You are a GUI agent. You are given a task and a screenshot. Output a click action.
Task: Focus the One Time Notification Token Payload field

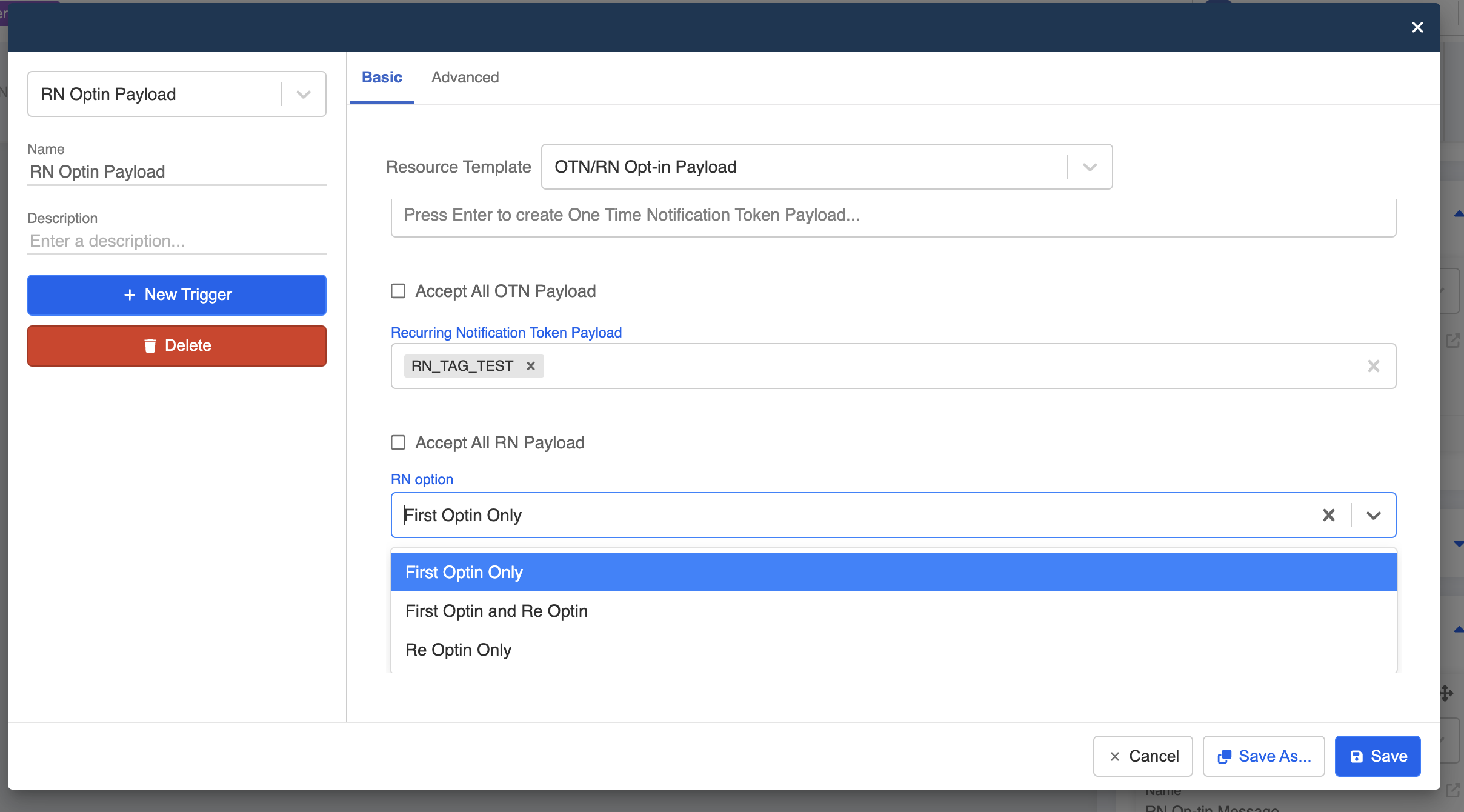tap(892, 215)
